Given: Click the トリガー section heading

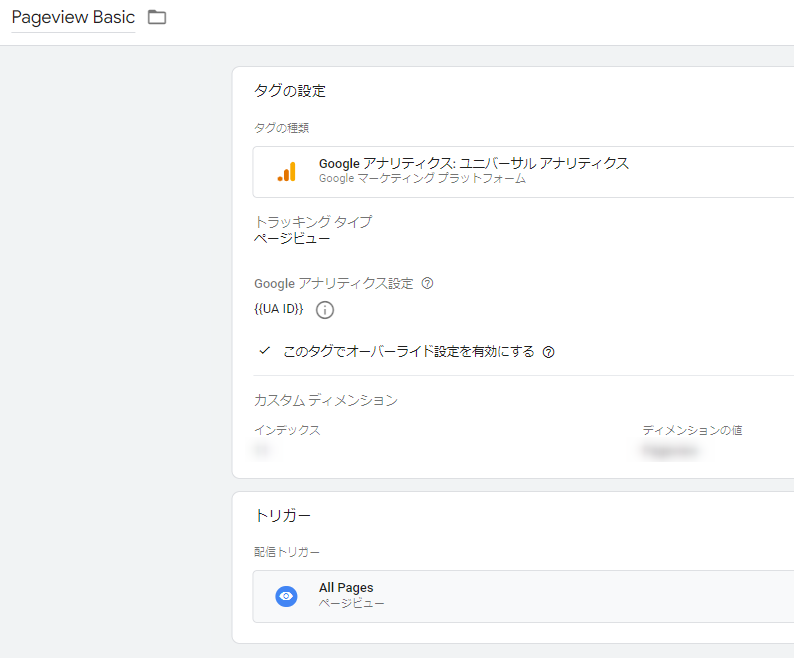Looking at the screenshot, I should (283, 516).
